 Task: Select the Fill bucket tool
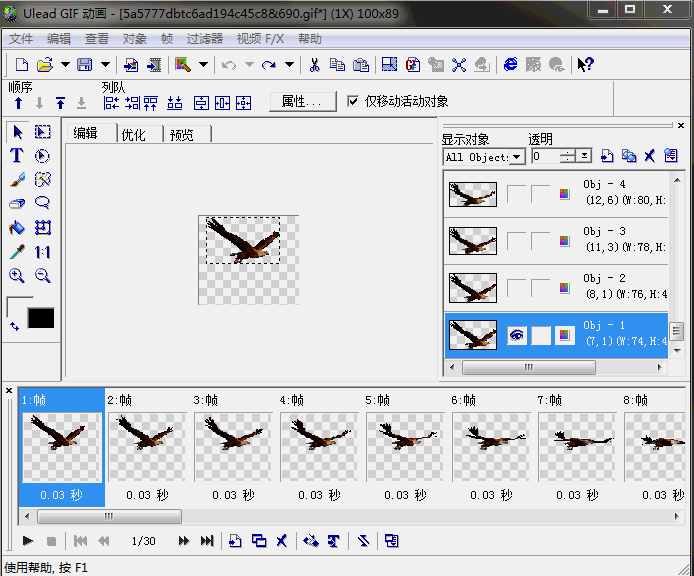17,228
